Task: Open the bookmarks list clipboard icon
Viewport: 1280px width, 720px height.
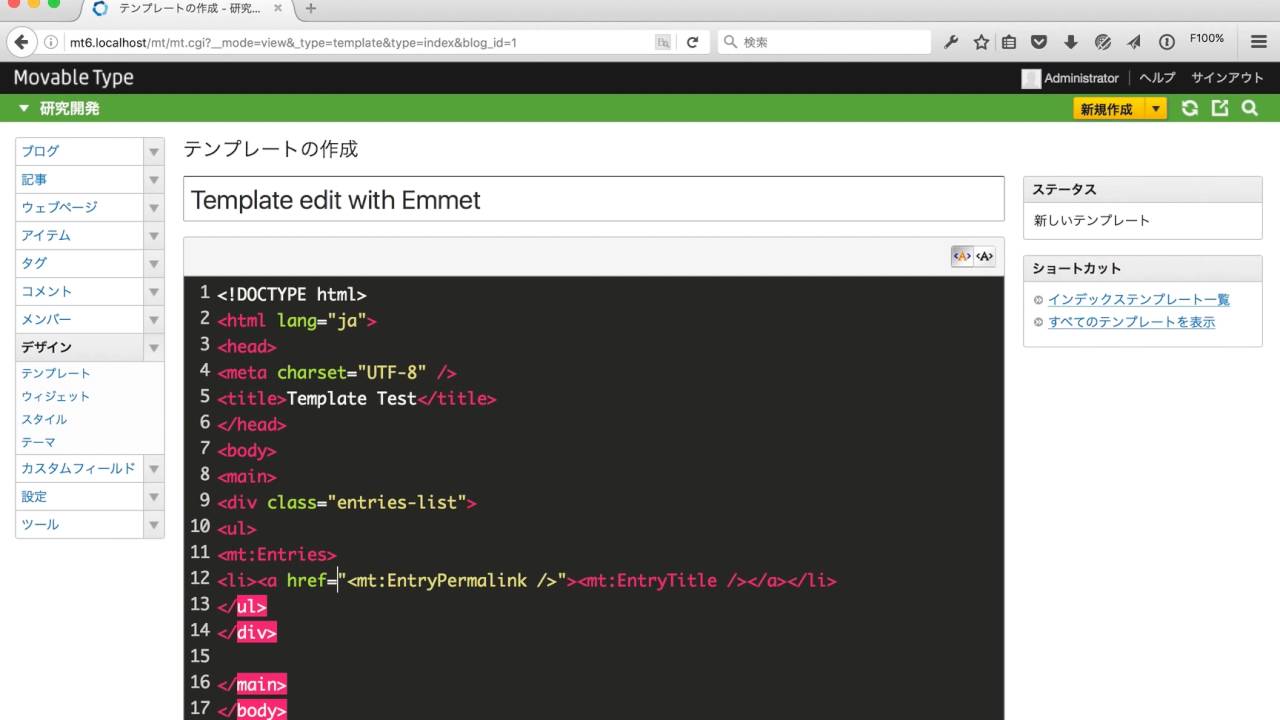Action: 1009,42
